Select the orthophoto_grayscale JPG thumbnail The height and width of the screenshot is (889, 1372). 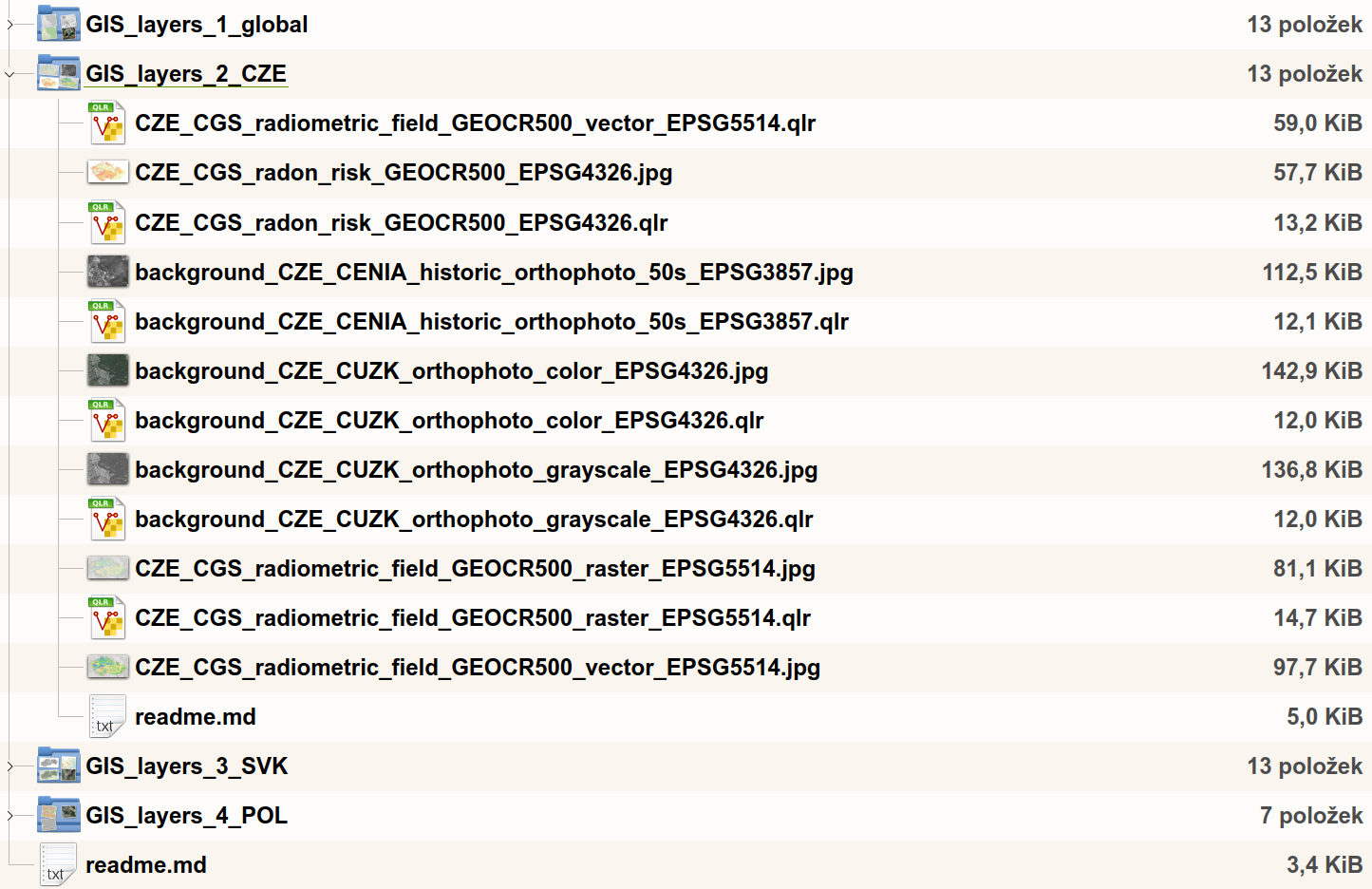[107, 470]
